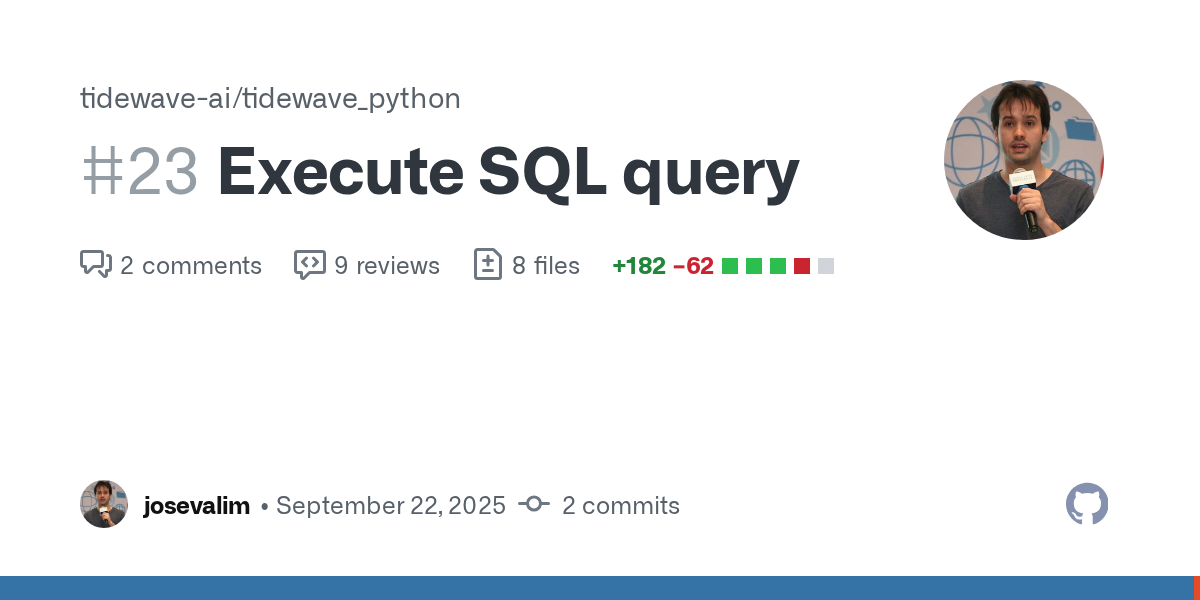The width and height of the screenshot is (1200, 600).
Task: Show the 8 files changed
Action: pyautogui.click(x=546, y=266)
